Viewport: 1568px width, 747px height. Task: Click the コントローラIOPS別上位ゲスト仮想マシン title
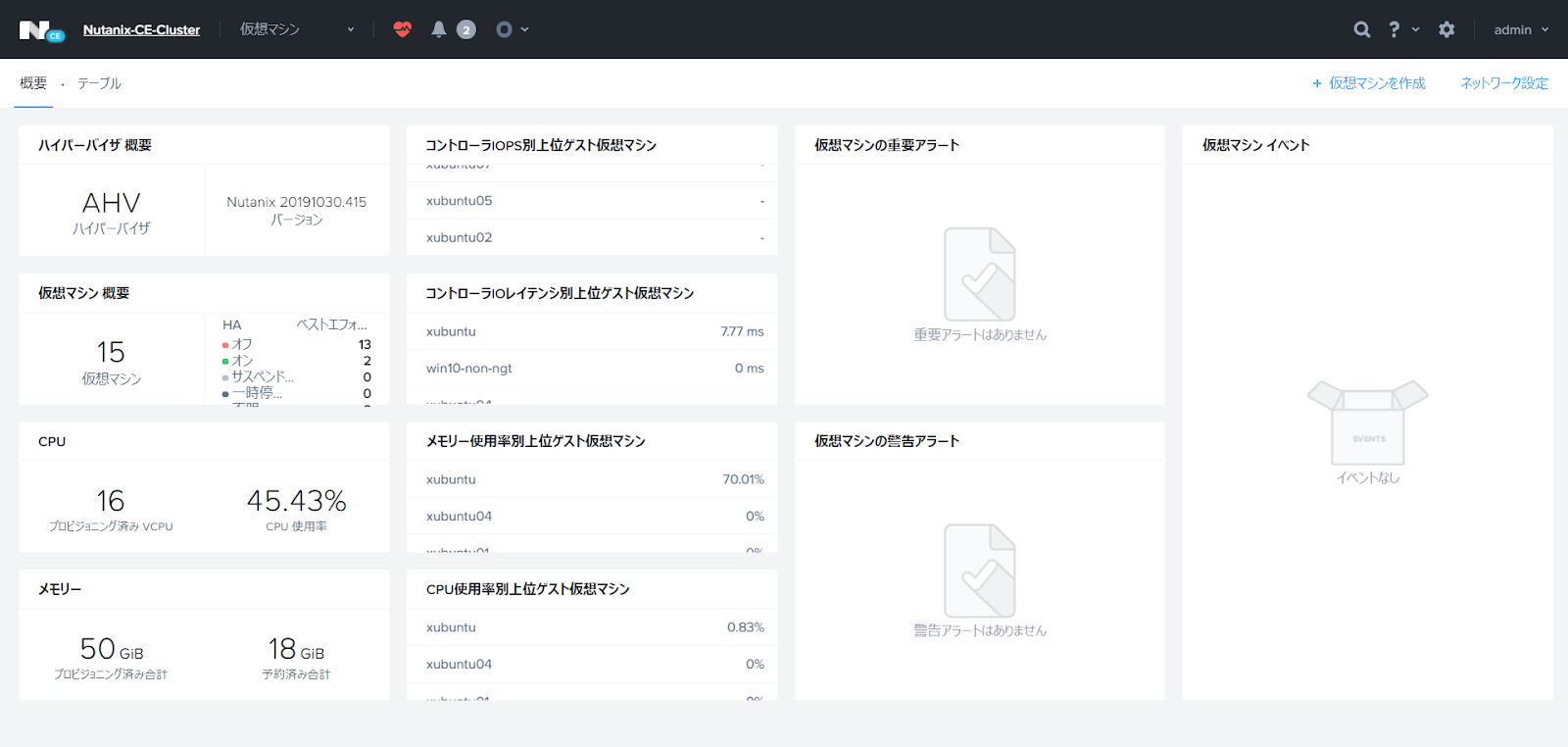541,145
